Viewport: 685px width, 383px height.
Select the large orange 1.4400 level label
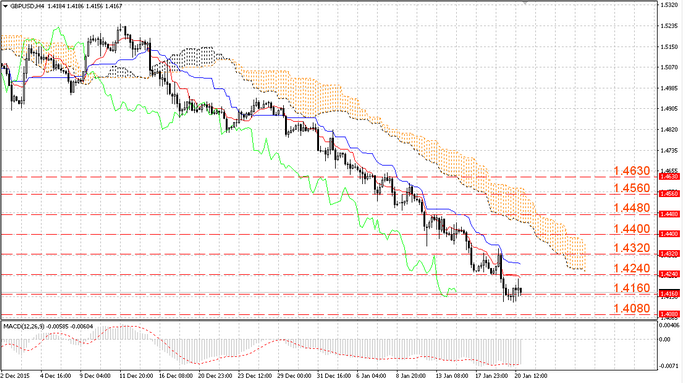pos(632,229)
